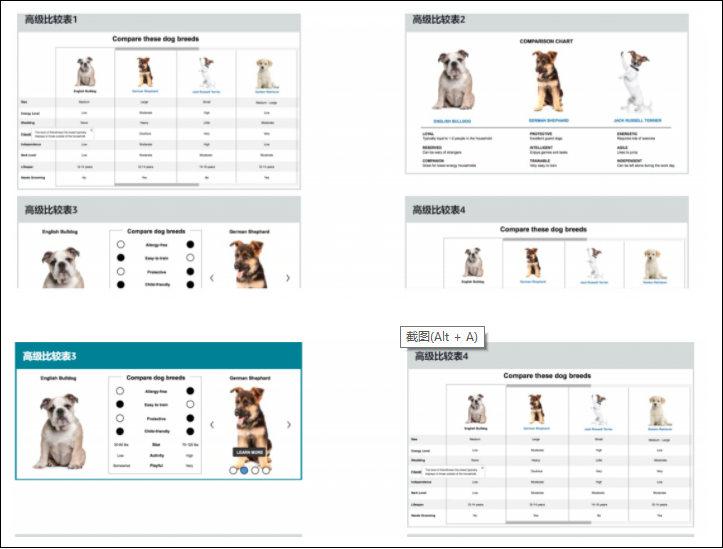The image size is (723, 549).
Task: Go to next dog with right chevron in highlighted card
Action: [x=288, y=425]
